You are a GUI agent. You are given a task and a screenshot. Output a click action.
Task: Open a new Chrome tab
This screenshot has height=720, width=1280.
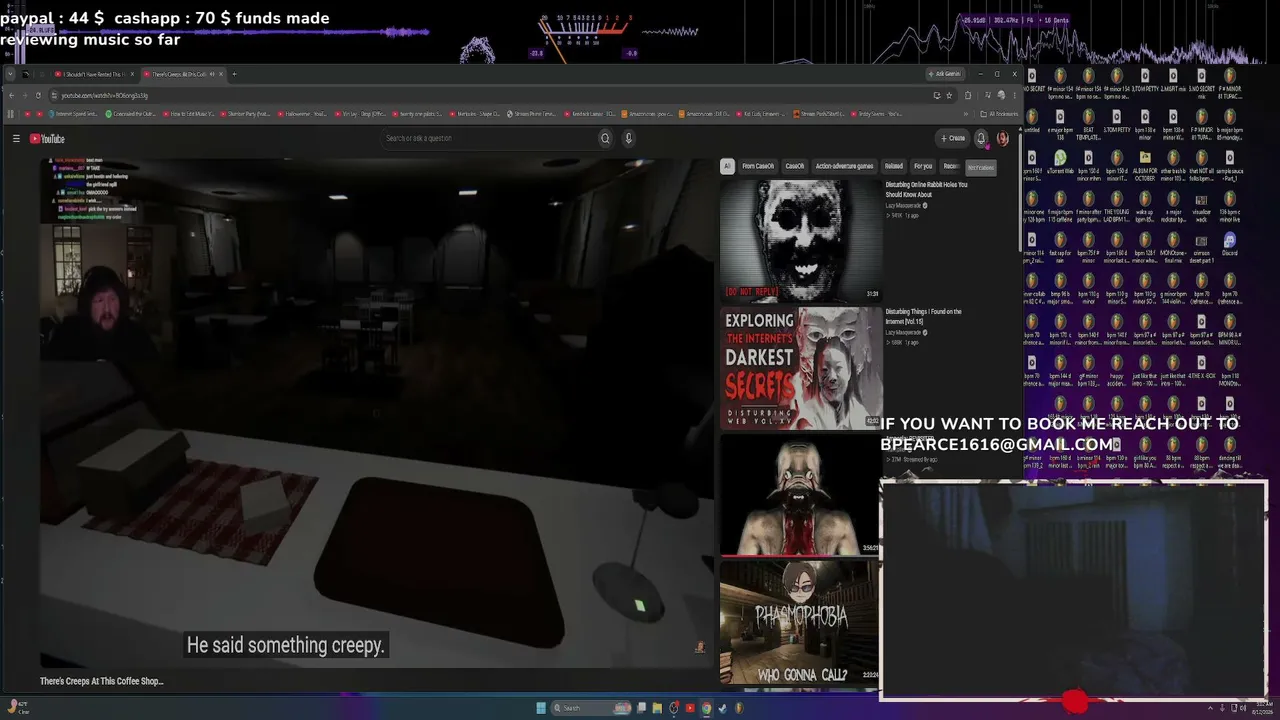click(234, 74)
